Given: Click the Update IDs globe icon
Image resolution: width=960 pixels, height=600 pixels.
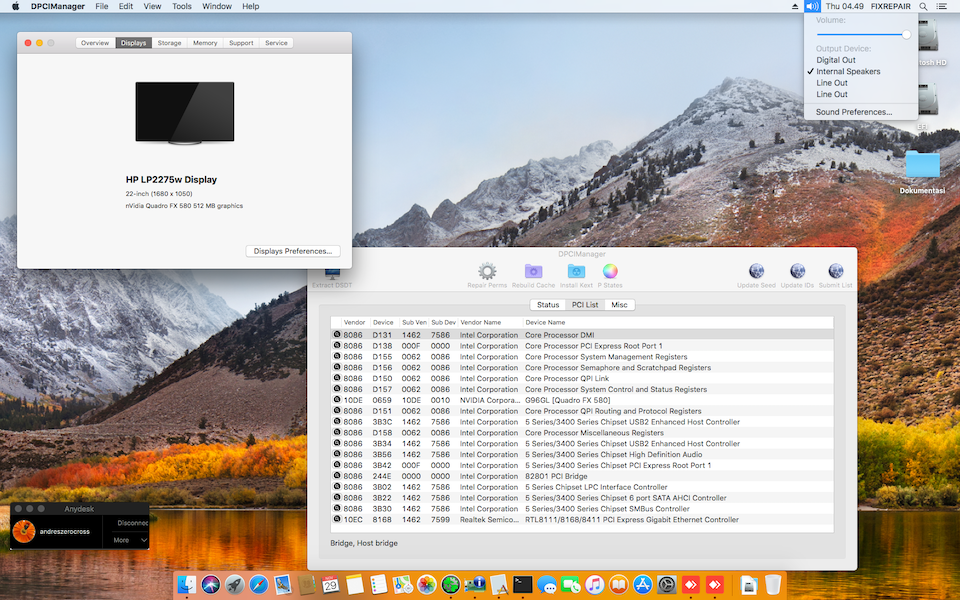Looking at the screenshot, I should [797, 272].
